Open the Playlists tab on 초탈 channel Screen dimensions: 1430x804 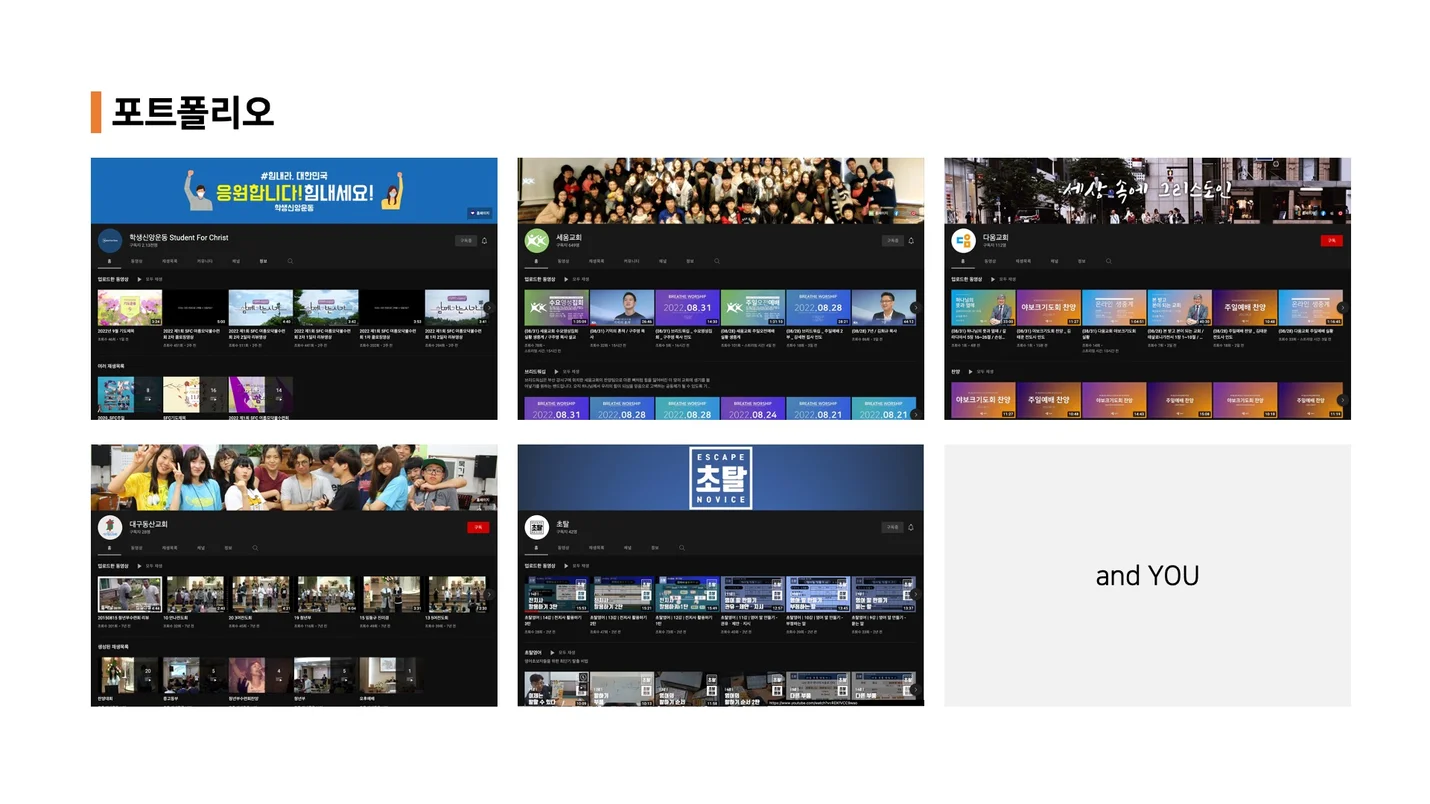[596, 548]
